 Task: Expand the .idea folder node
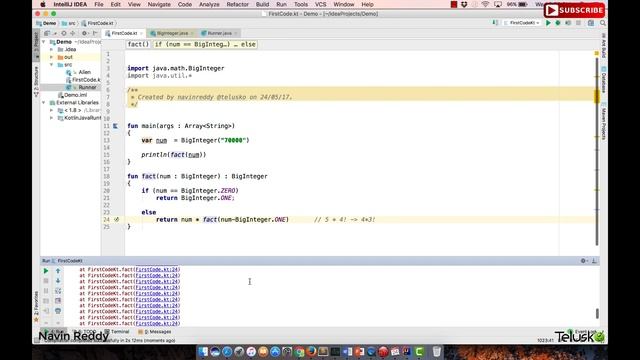click(x=52, y=49)
